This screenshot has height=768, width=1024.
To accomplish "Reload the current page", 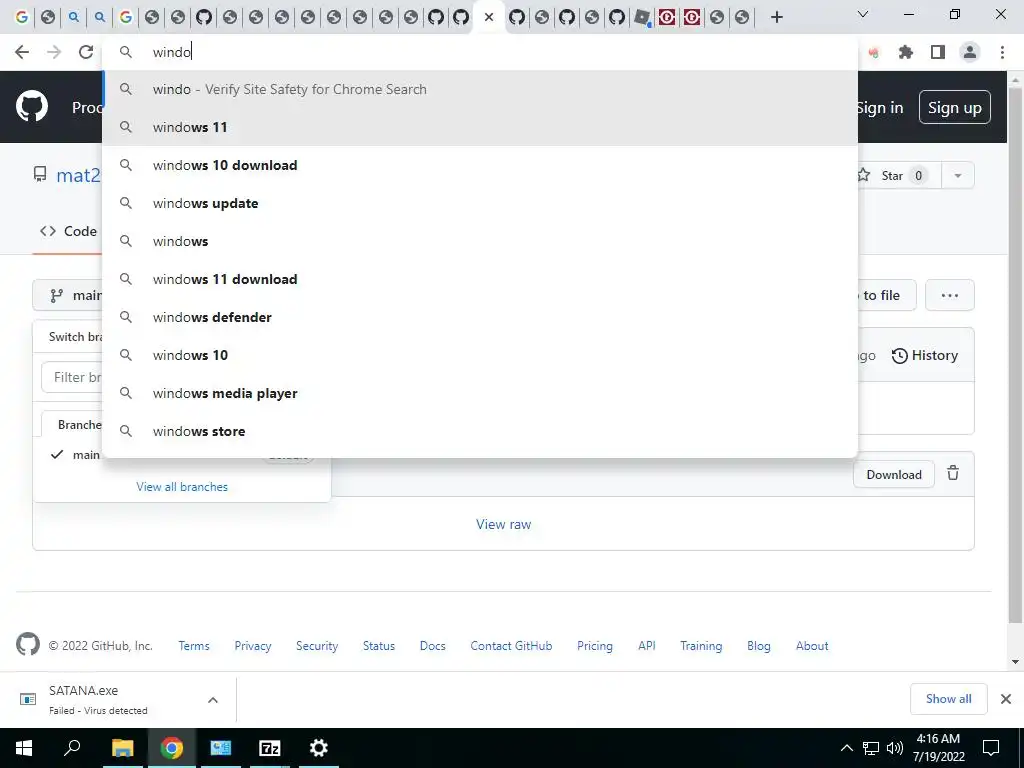I will click(x=86, y=52).
